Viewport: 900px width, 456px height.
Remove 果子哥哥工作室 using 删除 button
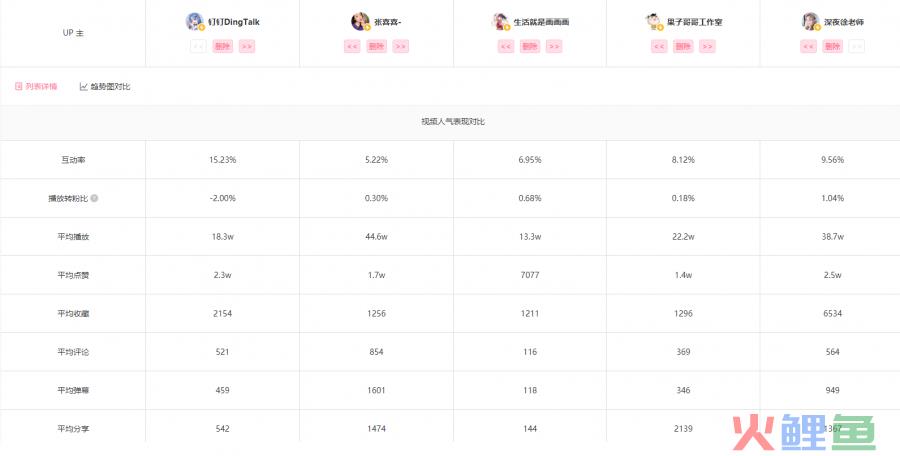(683, 47)
